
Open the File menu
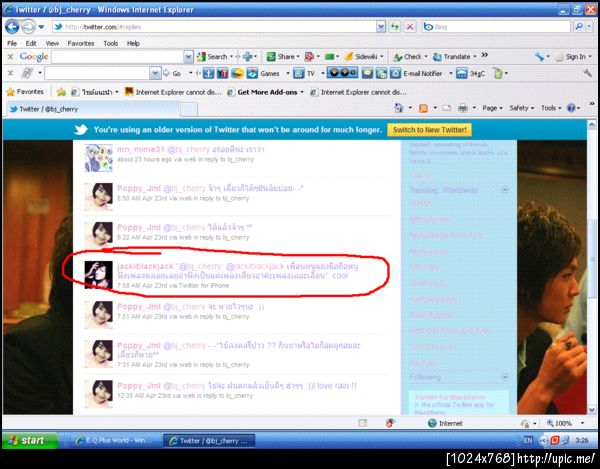pos(12,43)
